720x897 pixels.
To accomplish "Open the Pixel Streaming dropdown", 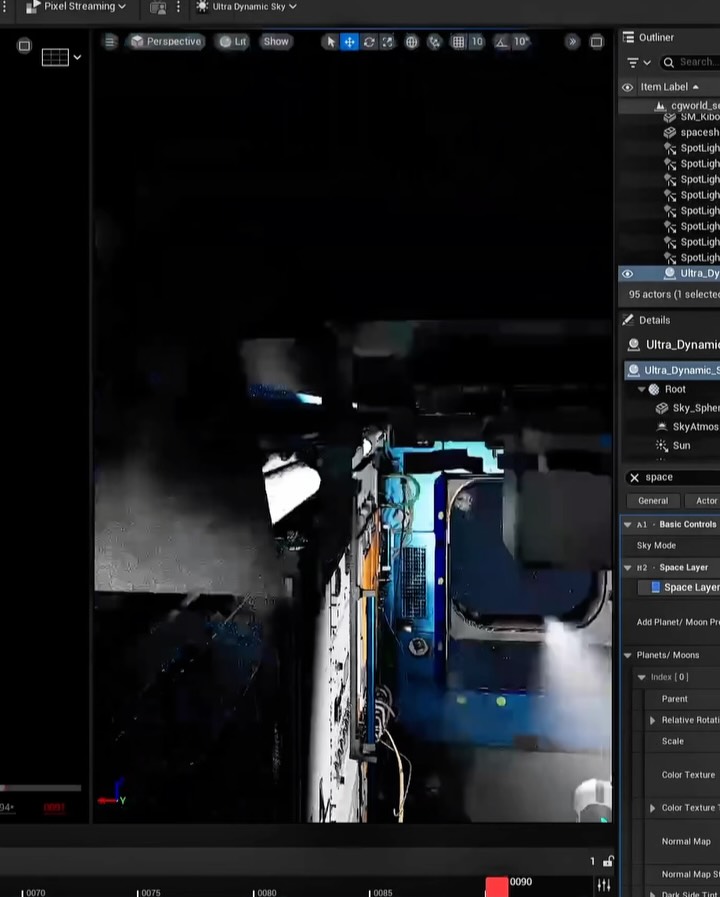I will pyautogui.click(x=78, y=7).
